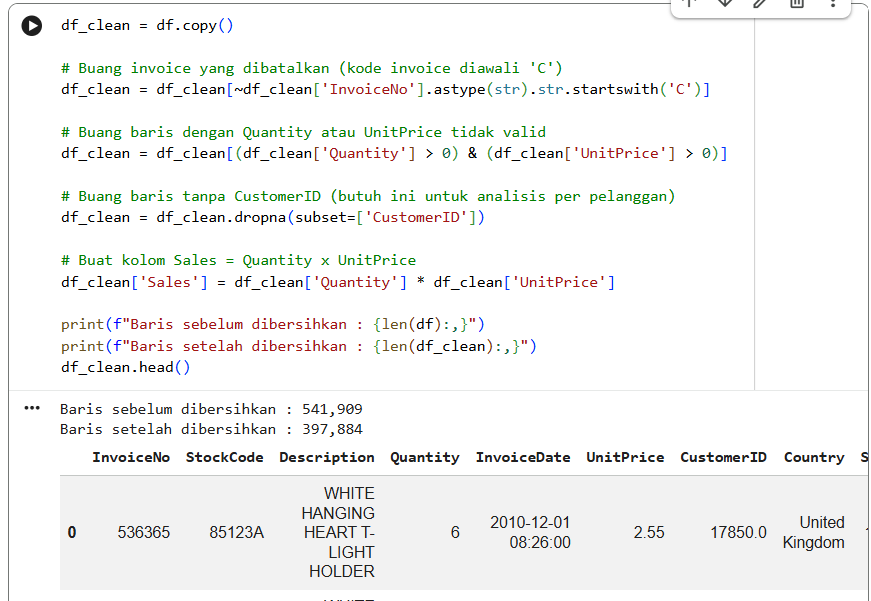Click the UnitPrice column header
This screenshot has width=871, height=601.
pos(625,457)
